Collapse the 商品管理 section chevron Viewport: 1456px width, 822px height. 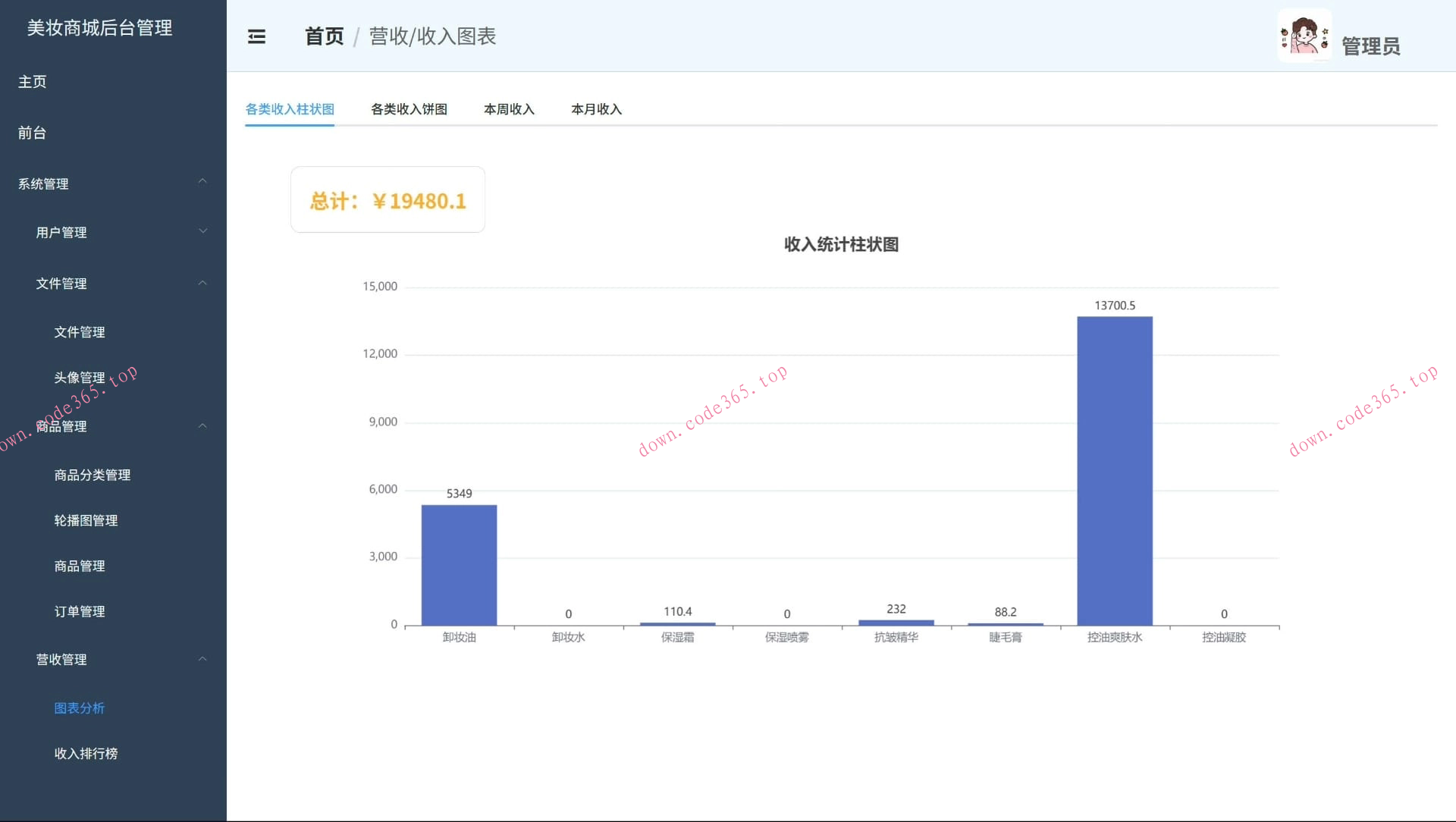tap(202, 426)
